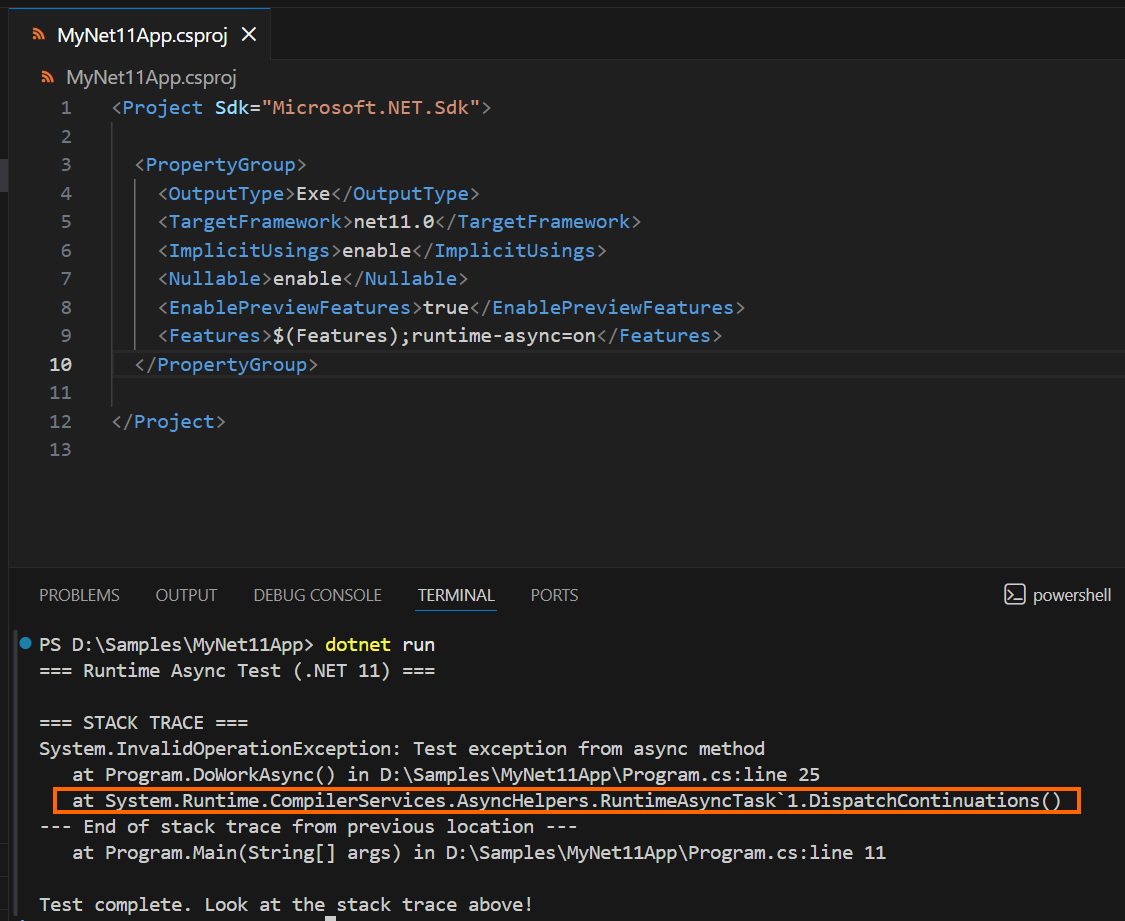The width and height of the screenshot is (1125, 921).
Task: Click the feed icon in the MyNet11App.csproj tab
Action: coord(40,34)
